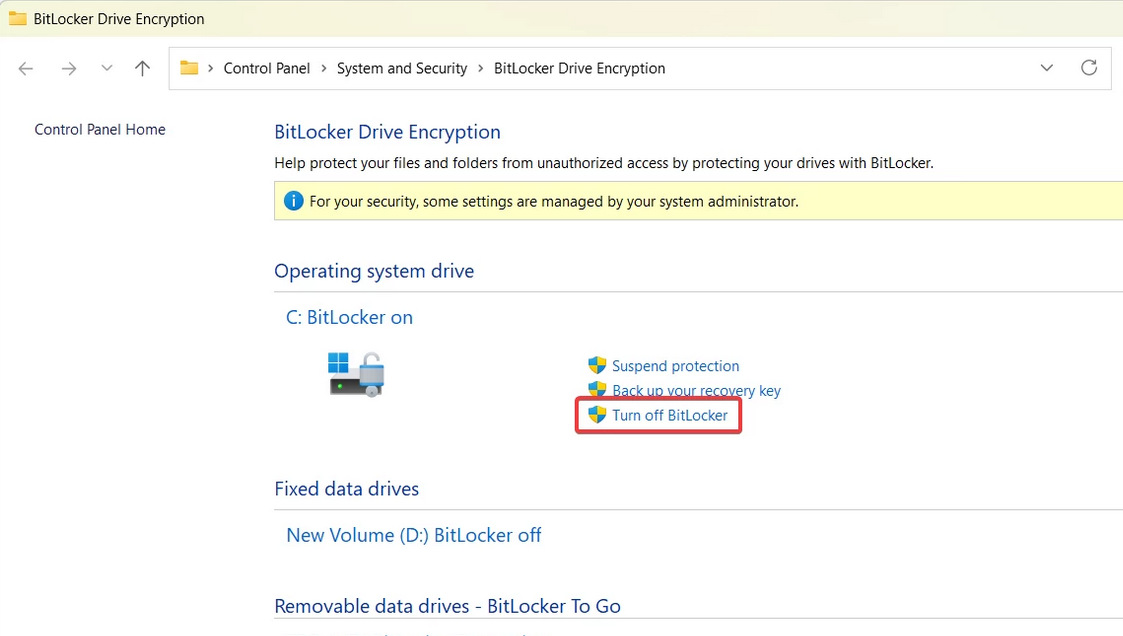
Task: Select Back up your recovery key
Action: click(696, 391)
